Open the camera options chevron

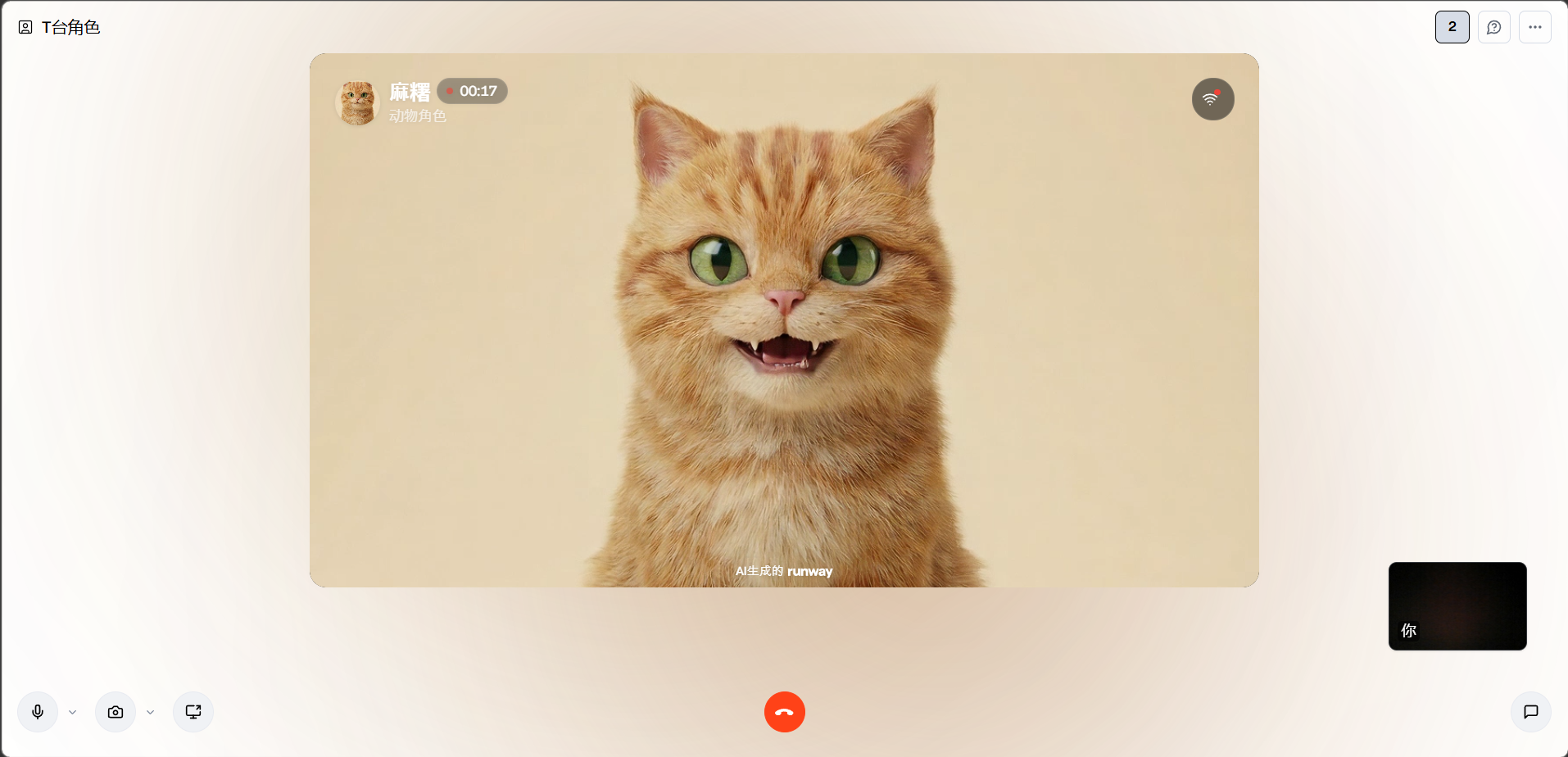point(151,713)
